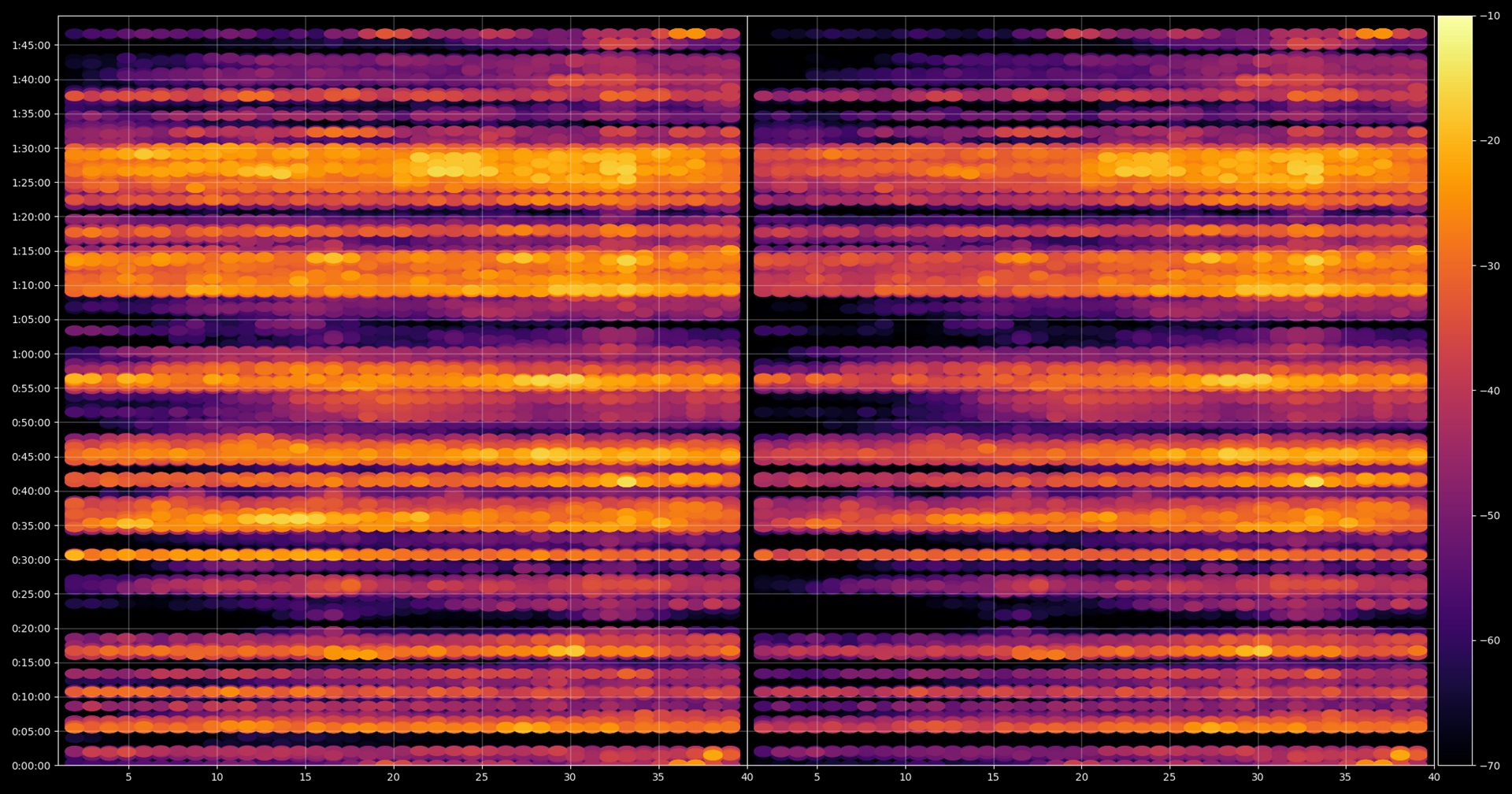Select x-axis label 20 under right heatmap
This screenshot has width=1512, height=794.
coord(1082,777)
